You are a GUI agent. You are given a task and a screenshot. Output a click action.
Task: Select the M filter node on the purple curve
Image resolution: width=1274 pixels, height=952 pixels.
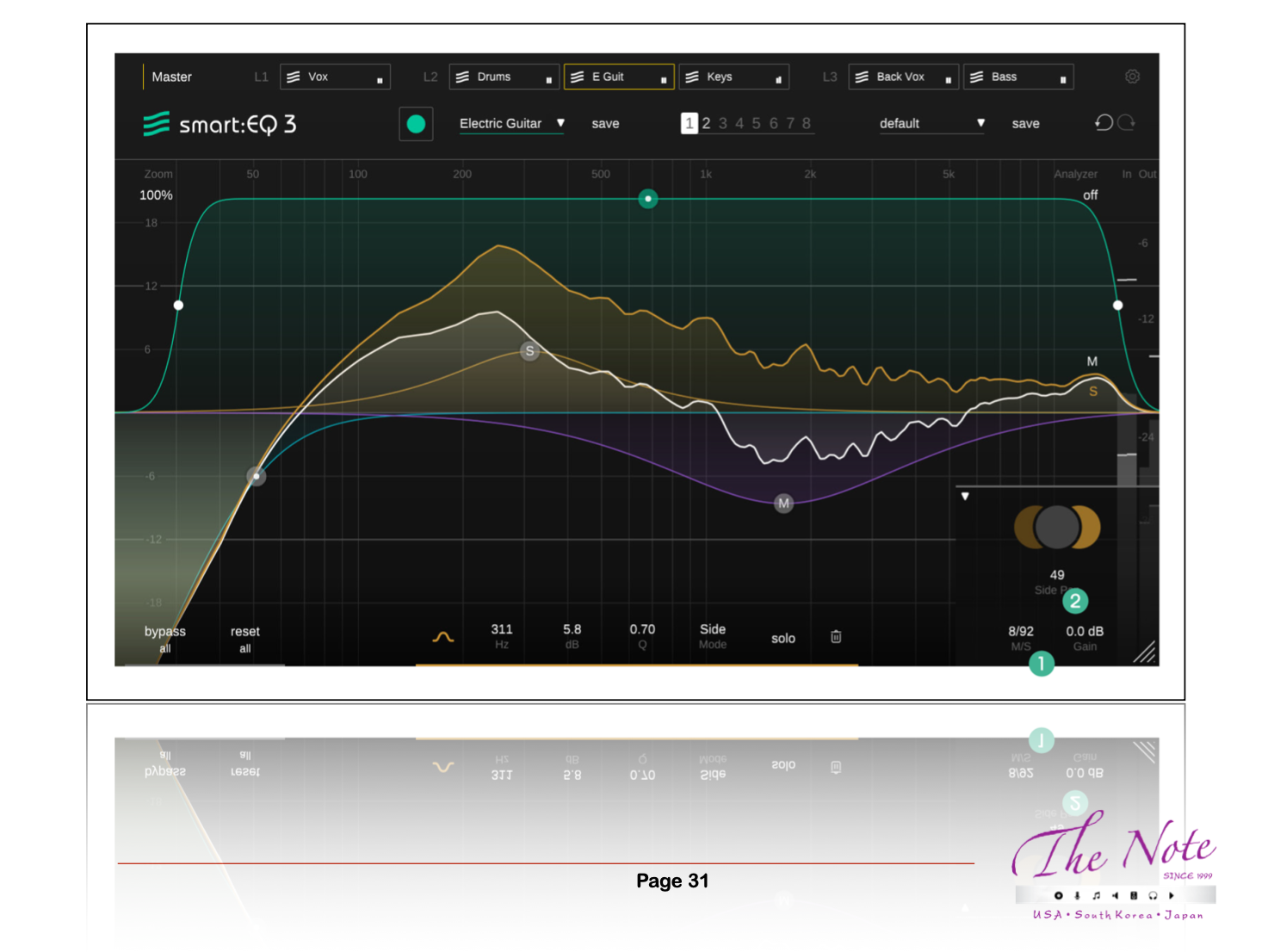(x=783, y=504)
